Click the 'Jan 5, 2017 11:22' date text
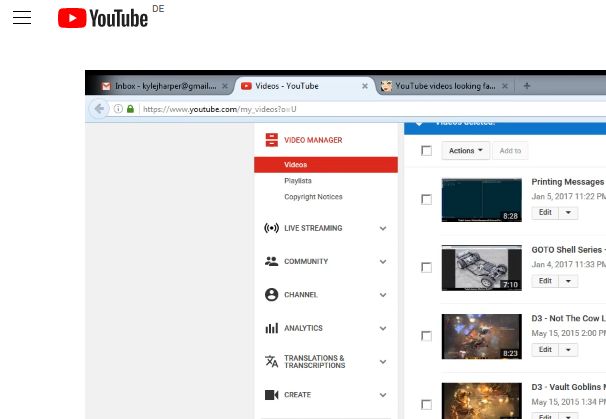 coord(568,196)
